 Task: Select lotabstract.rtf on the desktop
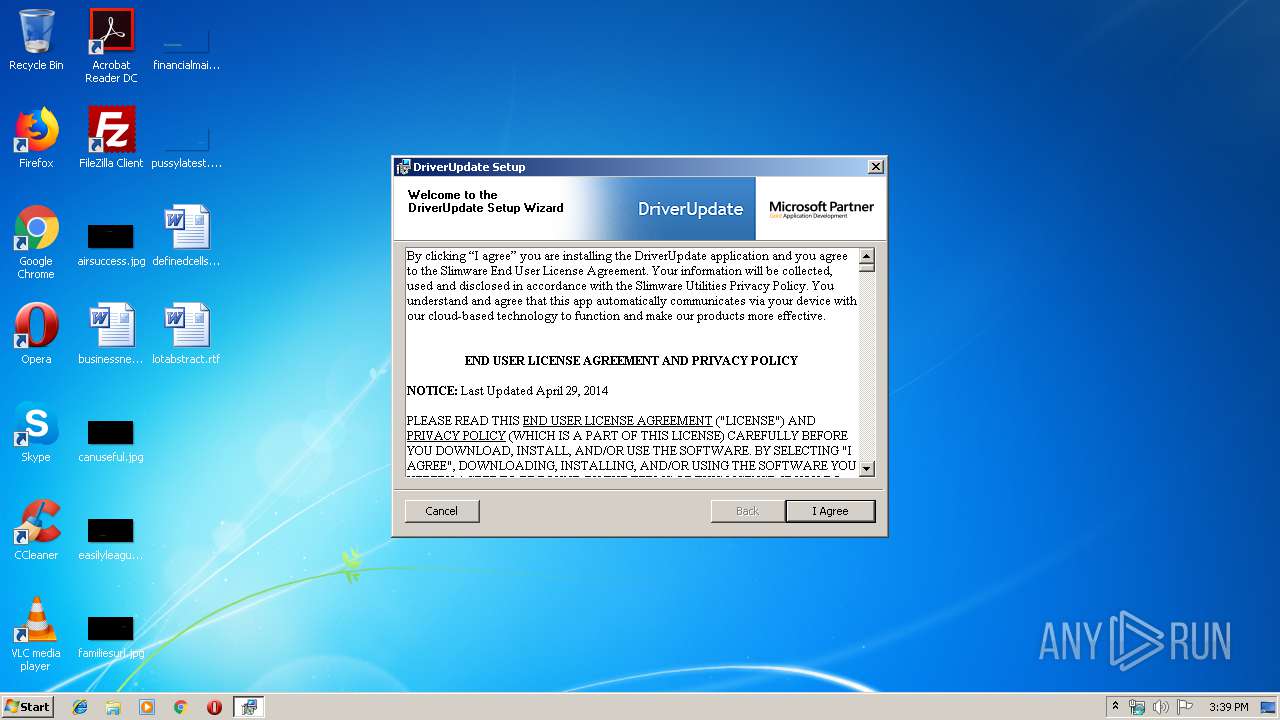(x=186, y=334)
